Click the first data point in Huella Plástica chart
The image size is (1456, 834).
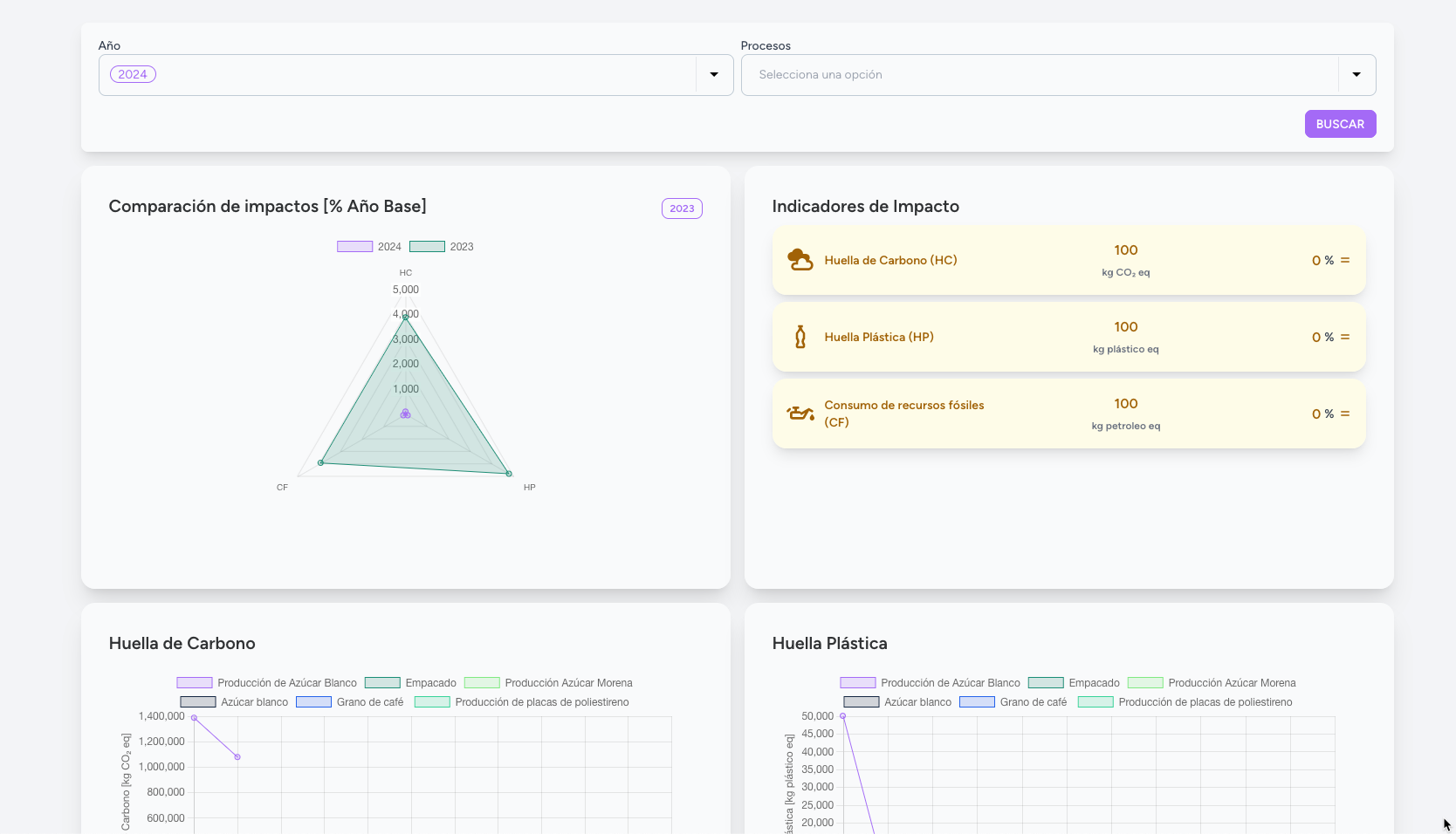pyautogui.click(x=842, y=716)
